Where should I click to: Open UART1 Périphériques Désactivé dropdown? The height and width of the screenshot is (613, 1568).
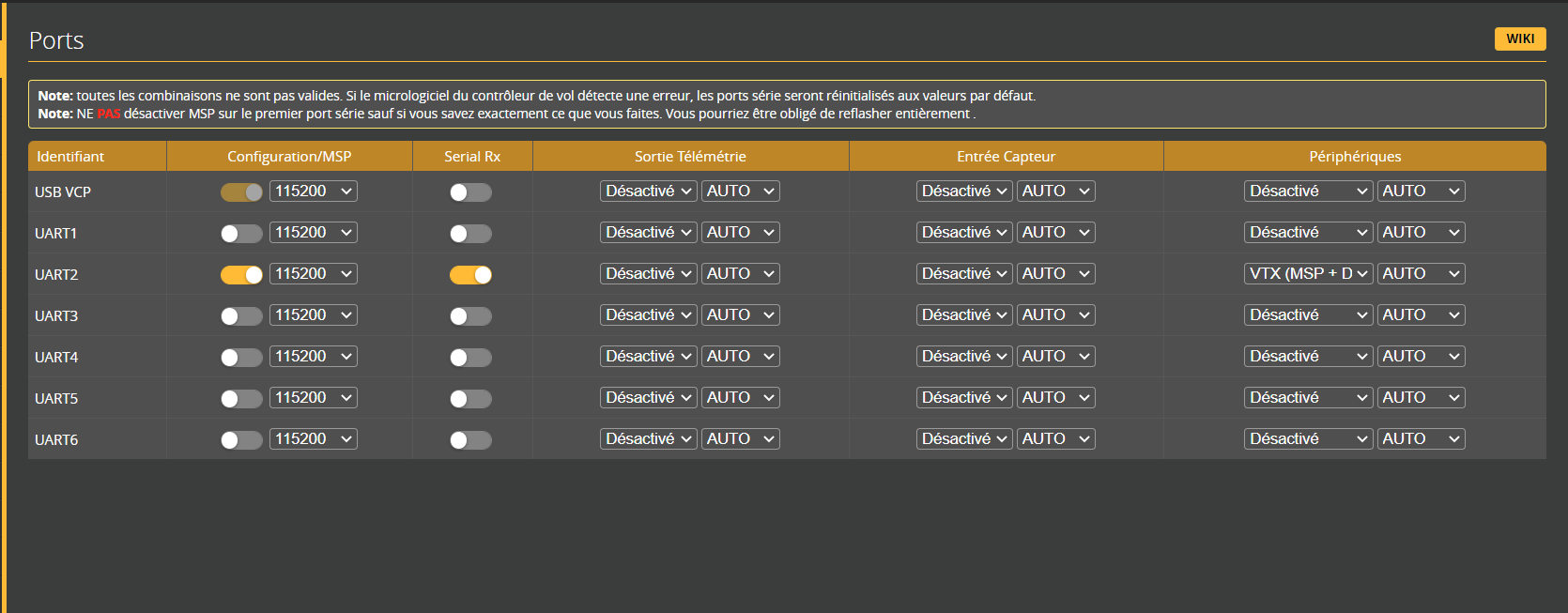coord(1308,232)
